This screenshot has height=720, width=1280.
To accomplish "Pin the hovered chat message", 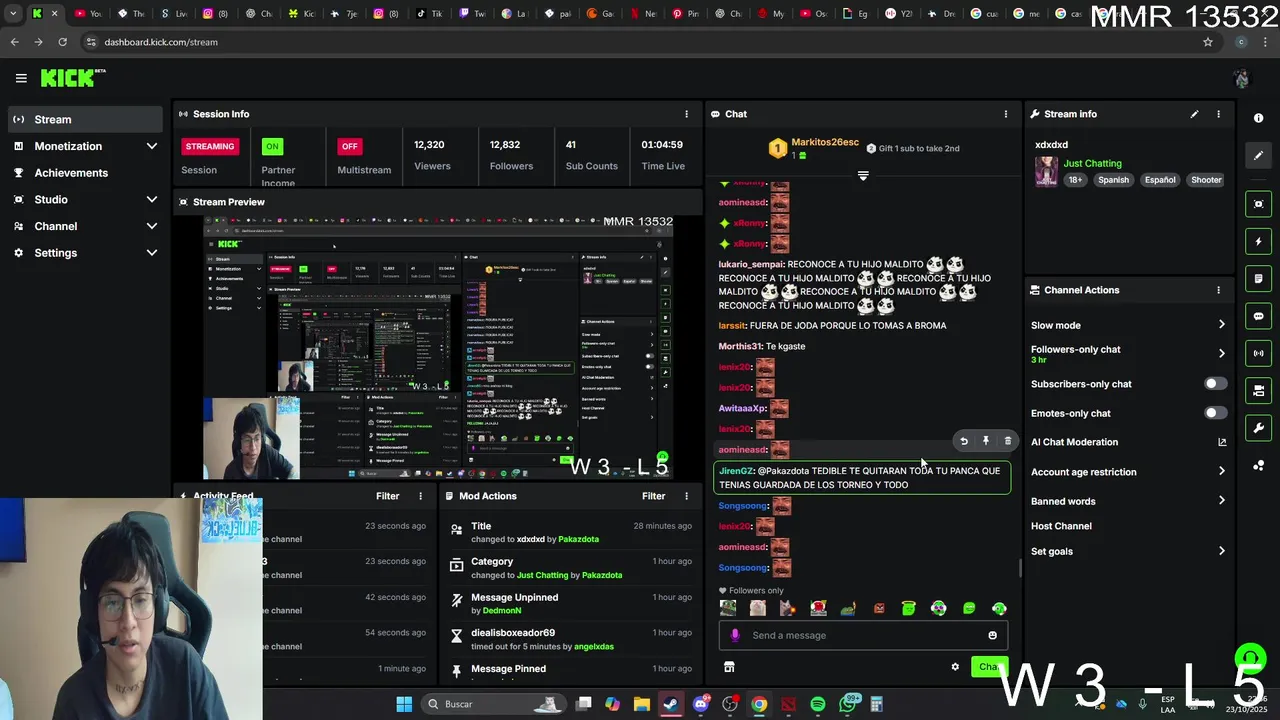I will (986, 441).
